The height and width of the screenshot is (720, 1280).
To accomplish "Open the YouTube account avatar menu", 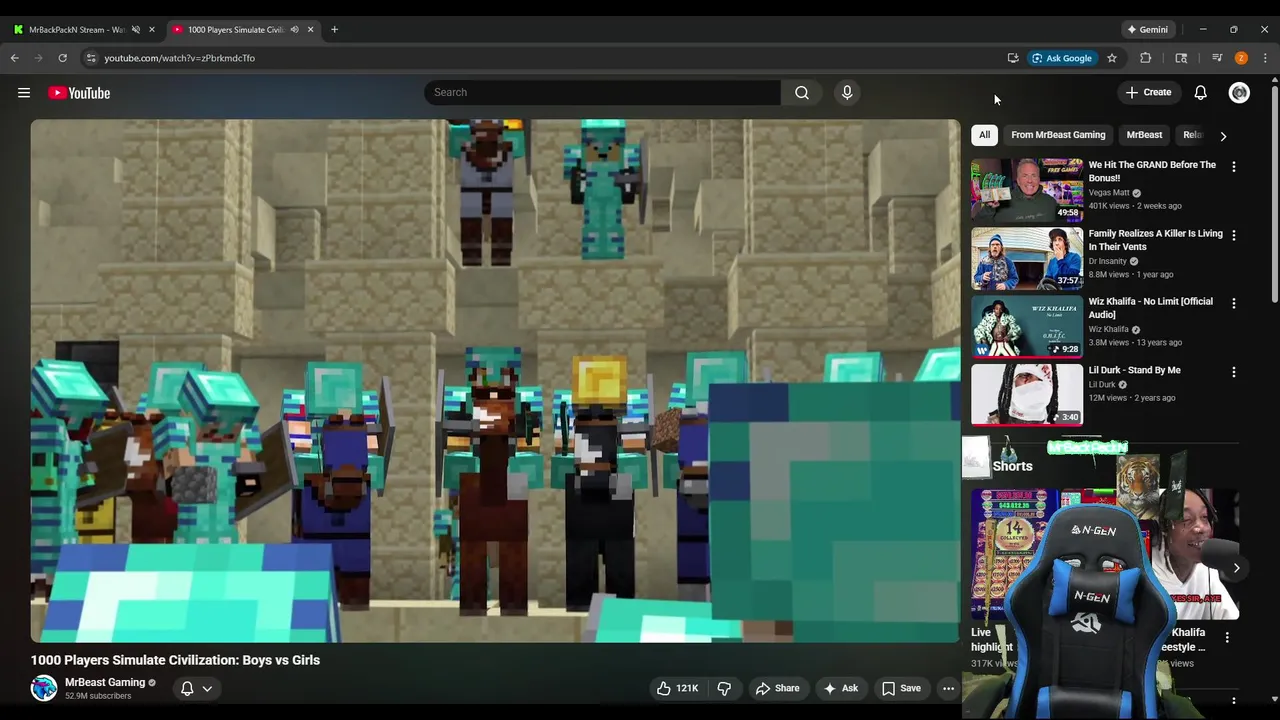I will pyautogui.click(x=1239, y=93).
